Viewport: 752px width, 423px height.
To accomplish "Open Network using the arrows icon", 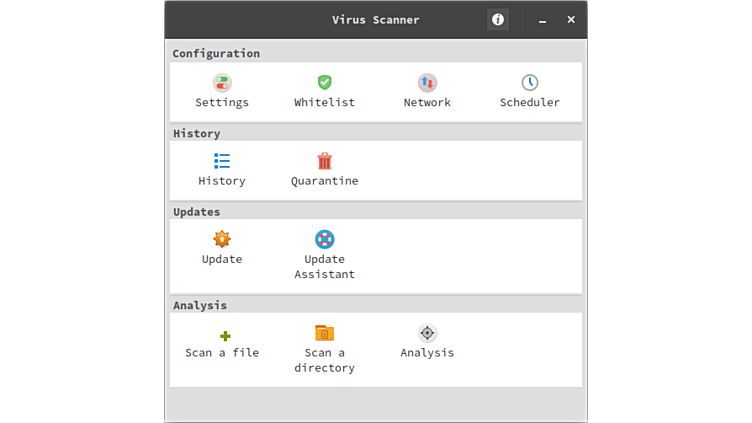I will (x=427, y=83).
